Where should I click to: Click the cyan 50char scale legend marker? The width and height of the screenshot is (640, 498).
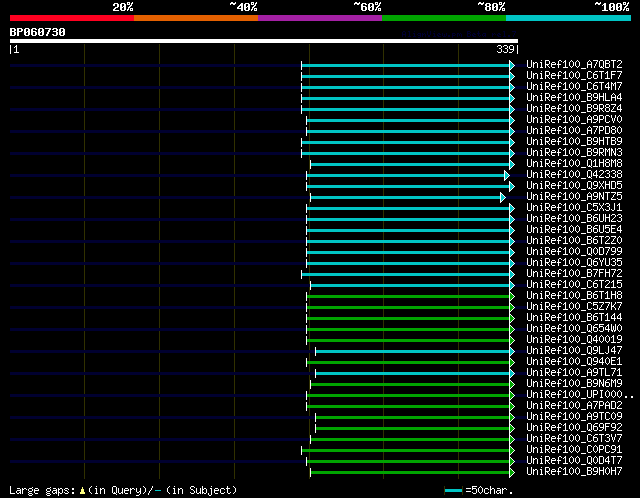[x=453, y=491]
